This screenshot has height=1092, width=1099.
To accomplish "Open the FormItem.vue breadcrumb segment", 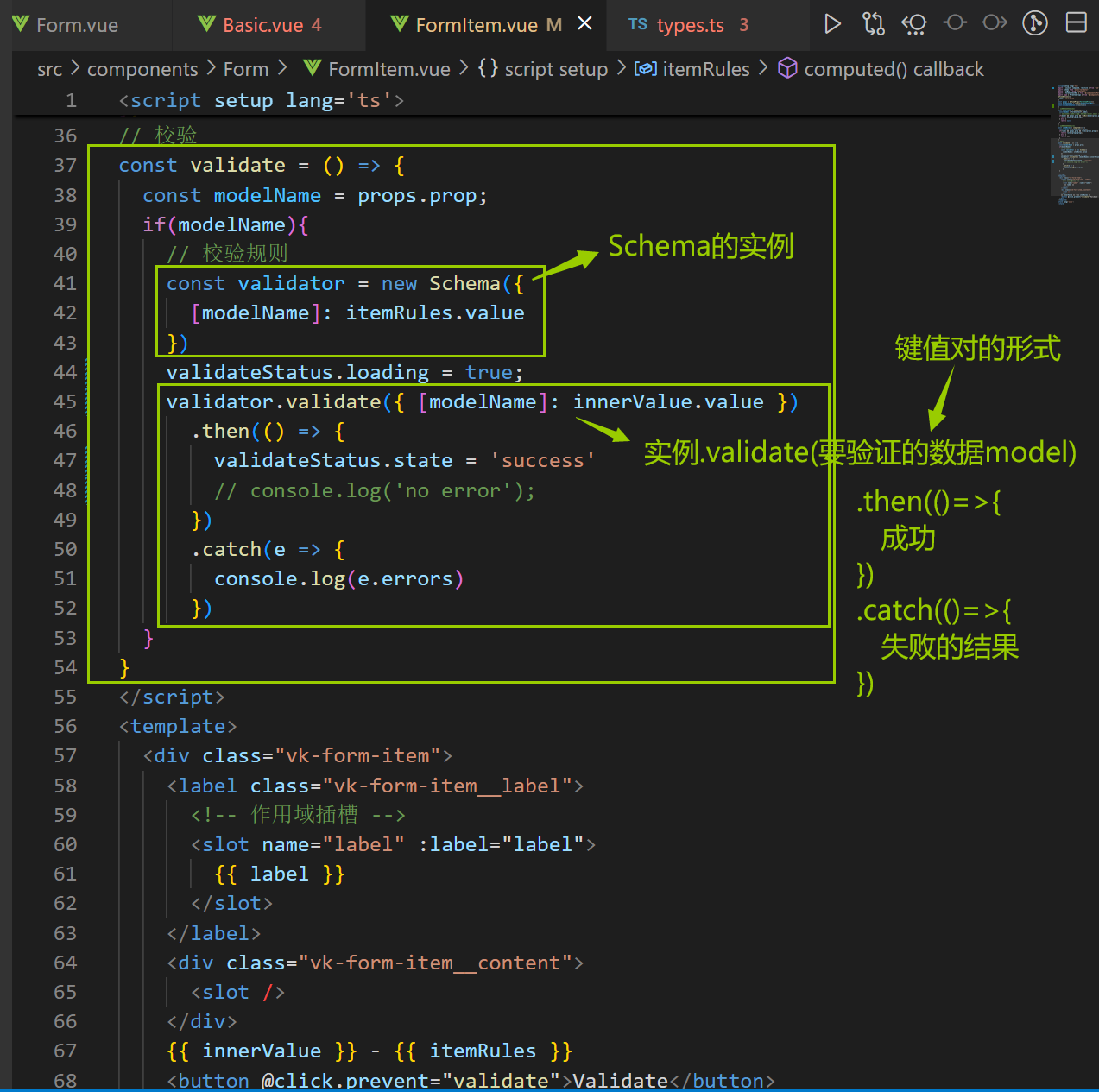I will coord(389,69).
